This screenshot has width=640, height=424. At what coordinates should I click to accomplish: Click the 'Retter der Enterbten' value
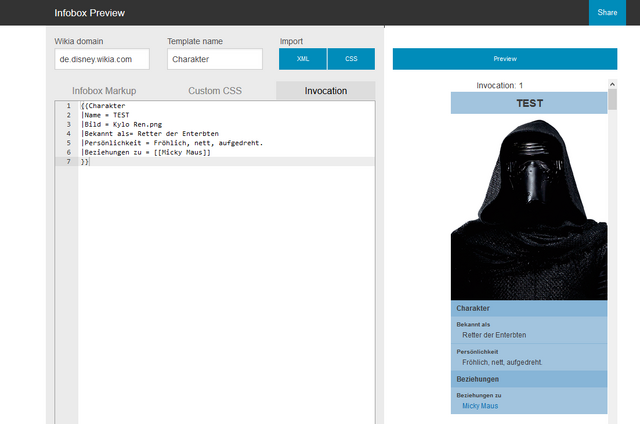(x=494, y=335)
